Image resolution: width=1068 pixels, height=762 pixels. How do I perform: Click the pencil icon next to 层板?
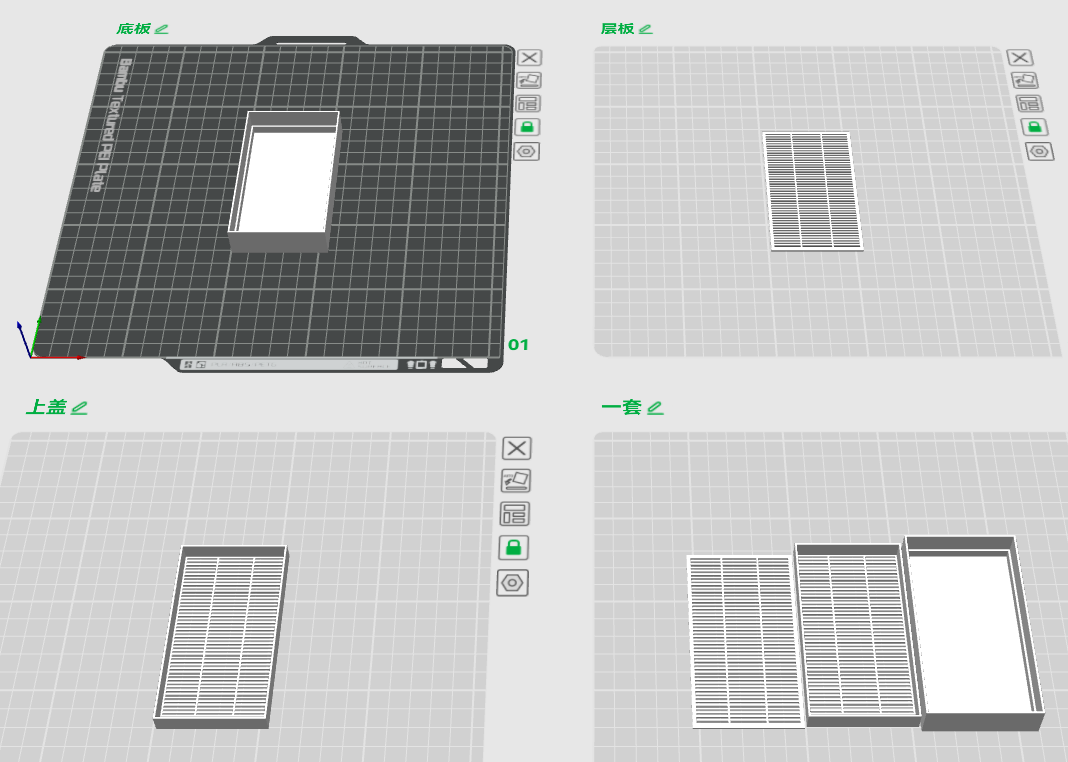[x=646, y=29]
